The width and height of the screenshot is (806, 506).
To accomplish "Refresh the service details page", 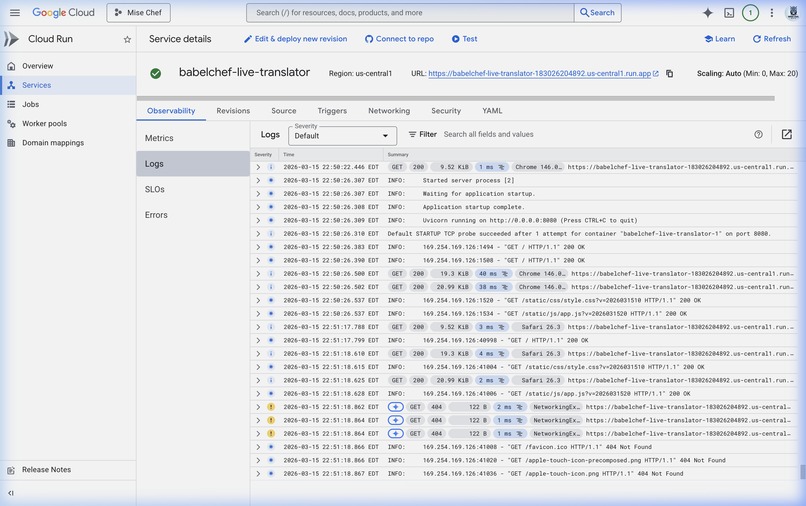I will click(772, 39).
